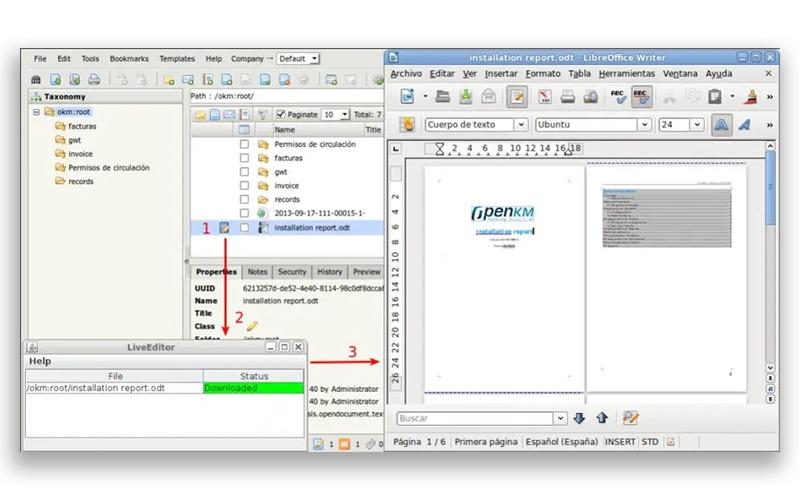Click the find next down arrow in Writer
The image size is (800, 500).
[579, 418]
